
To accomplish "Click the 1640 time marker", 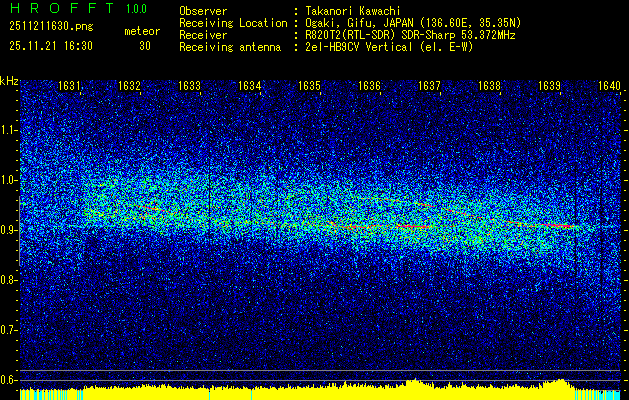I will [609, 85].
